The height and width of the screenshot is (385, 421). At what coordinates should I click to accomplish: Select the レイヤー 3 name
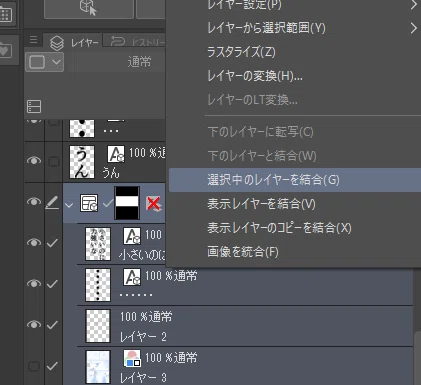[143, 378]
